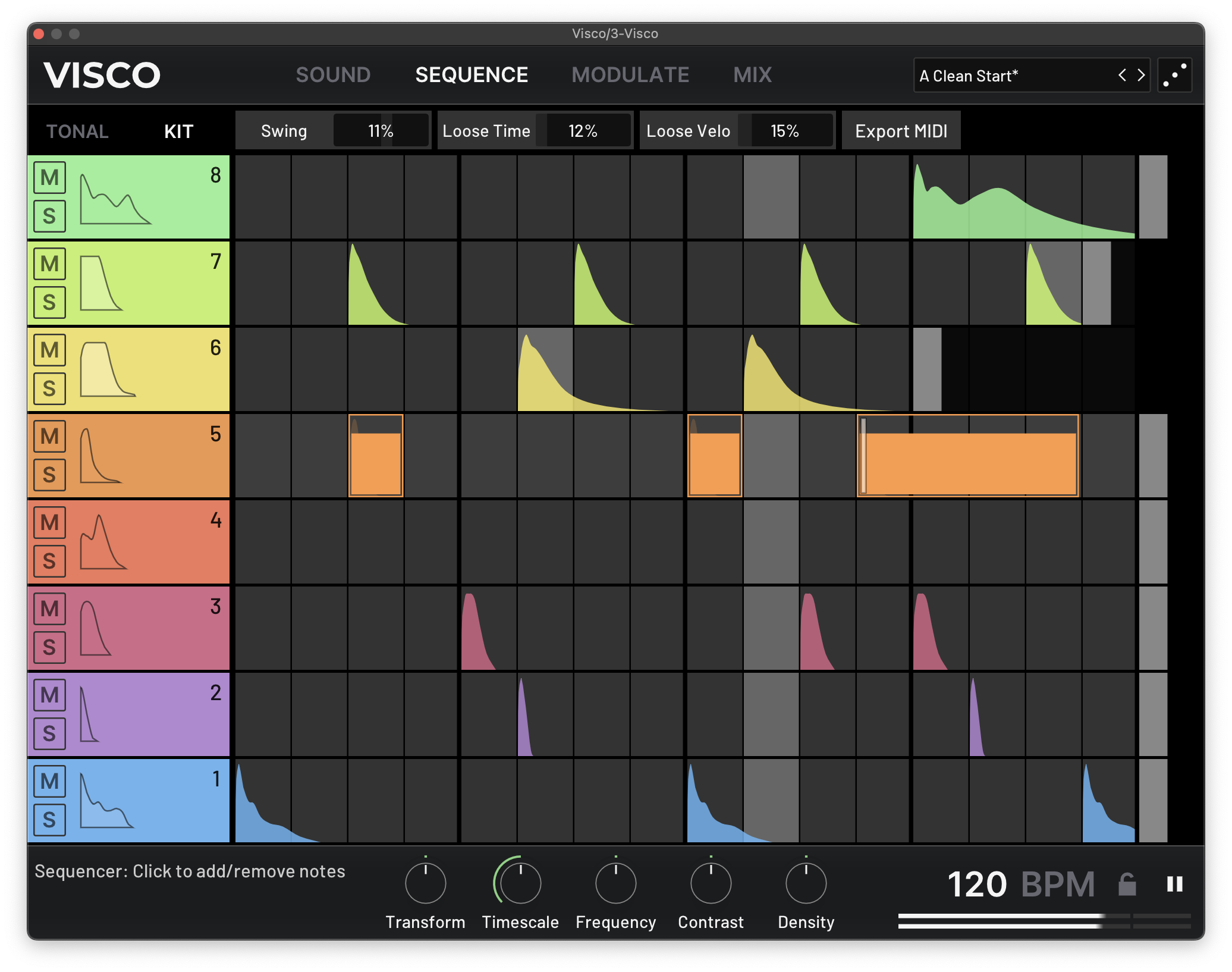1232x972 pixels.
Task: Mute track 8
Action: point(49,178)
